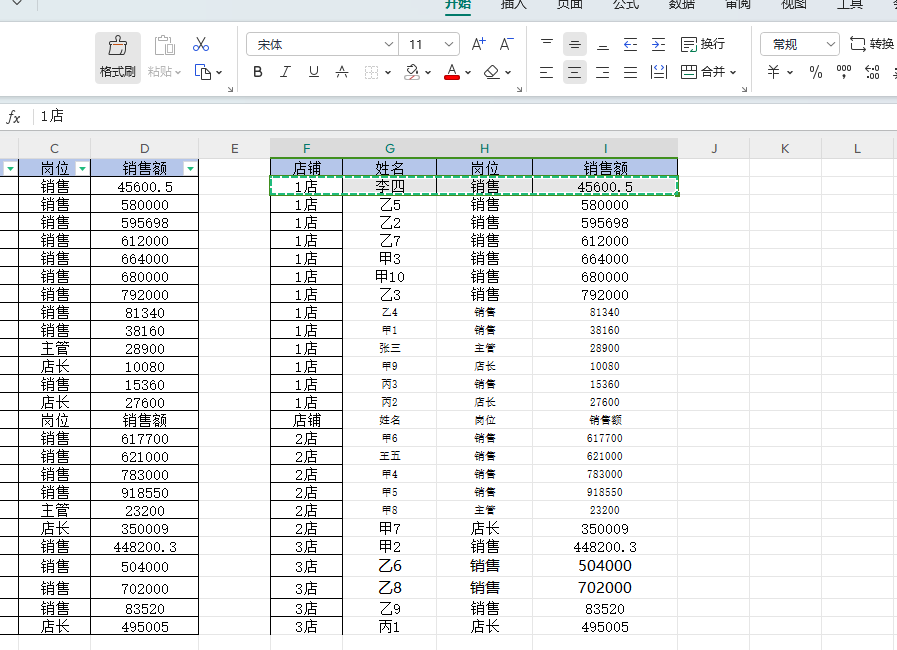The width and height of the screenshot is (897, 650).
Task: Toggle italic formatting
Action: (285, 72)
